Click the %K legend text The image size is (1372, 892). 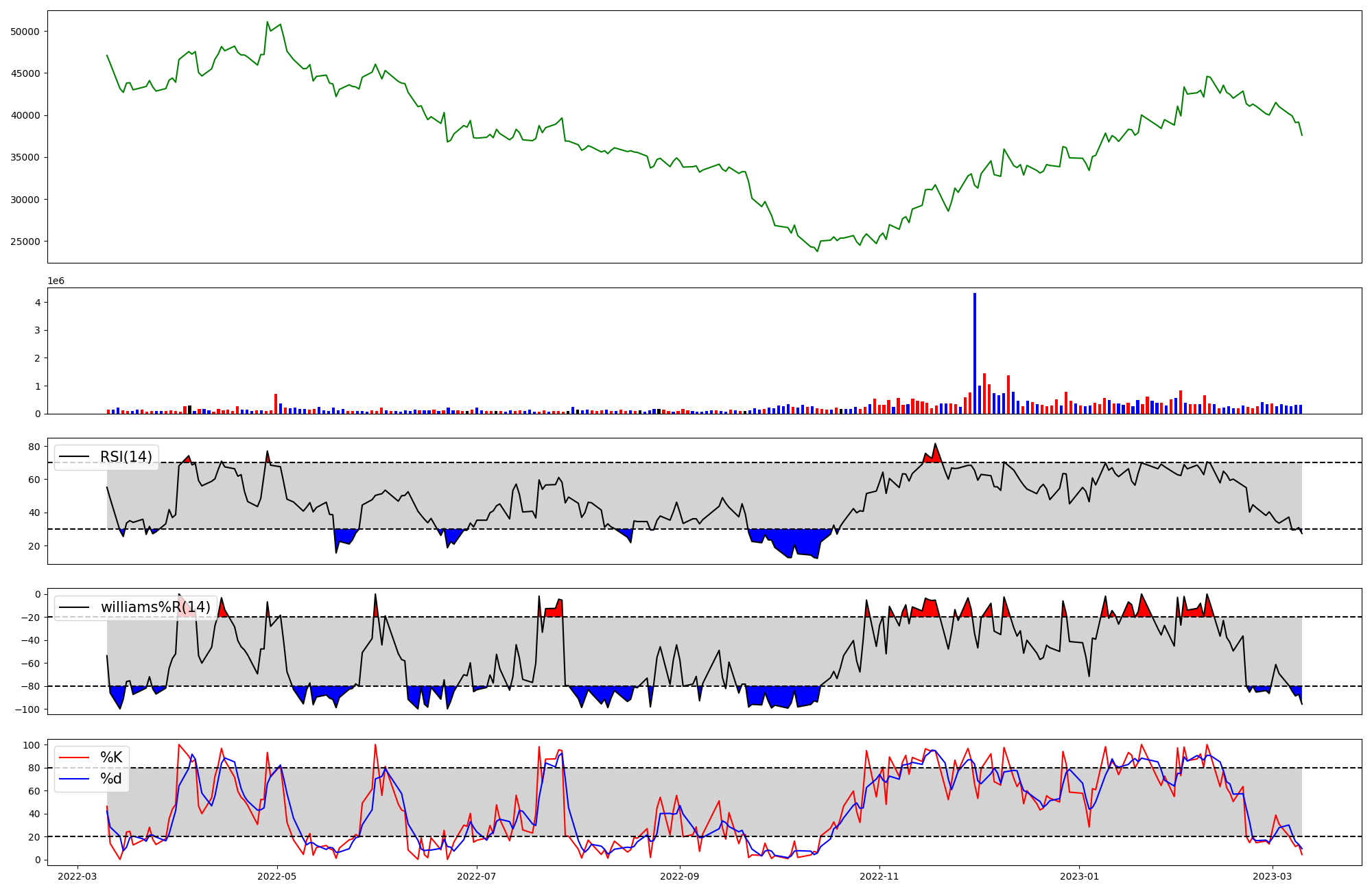(111, 758)
